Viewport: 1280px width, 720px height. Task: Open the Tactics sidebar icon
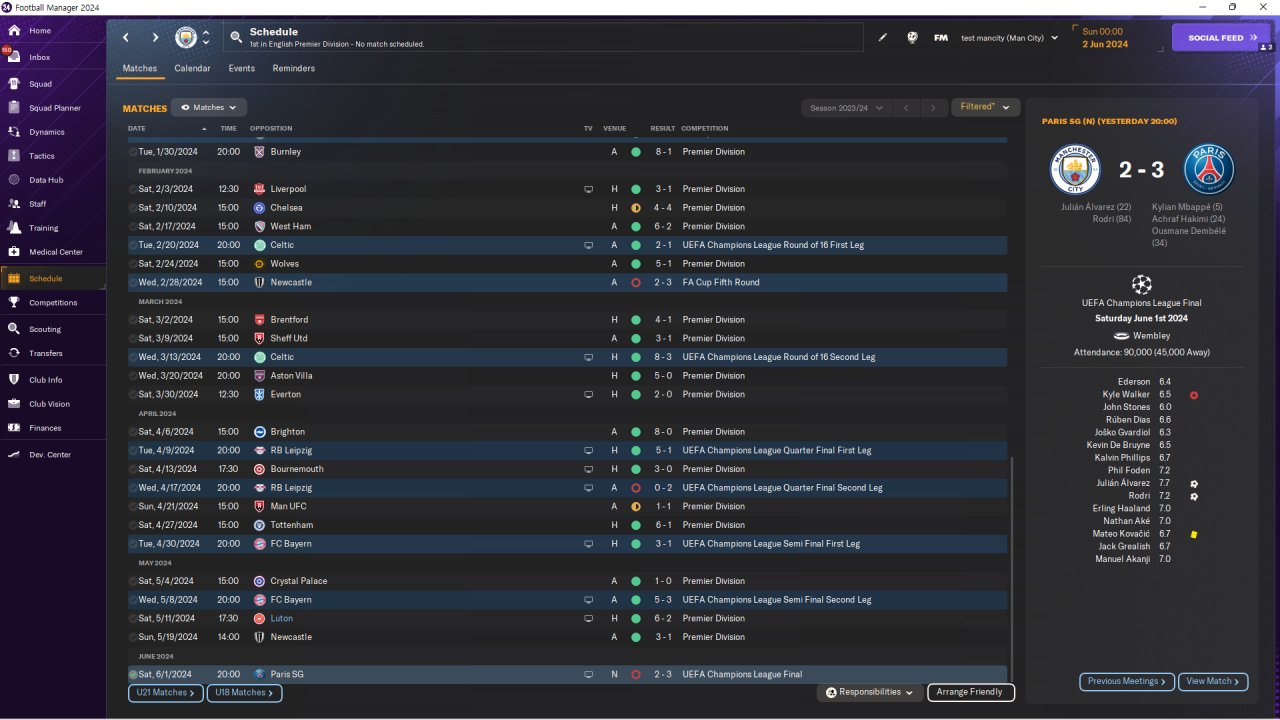[14, 156]
